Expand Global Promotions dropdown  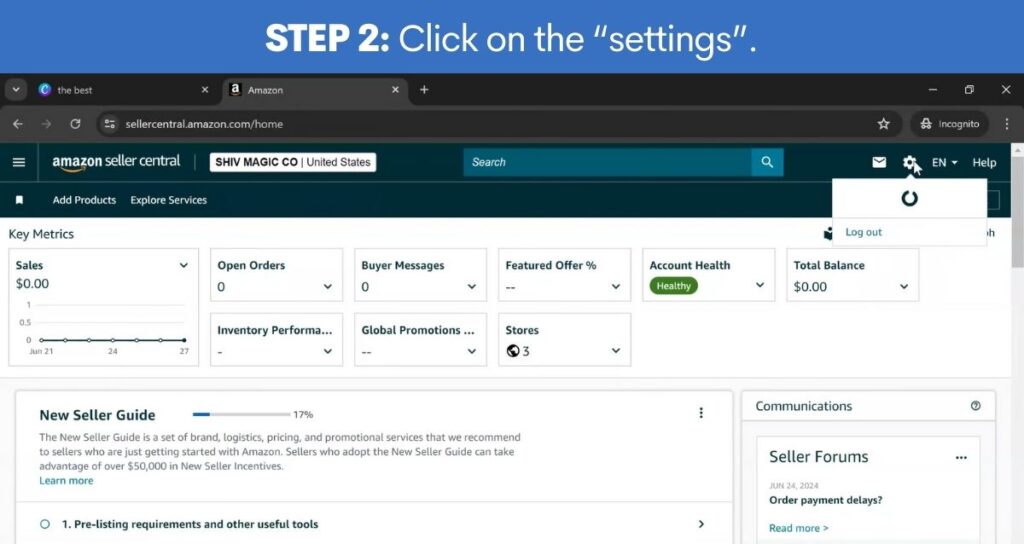472,351
